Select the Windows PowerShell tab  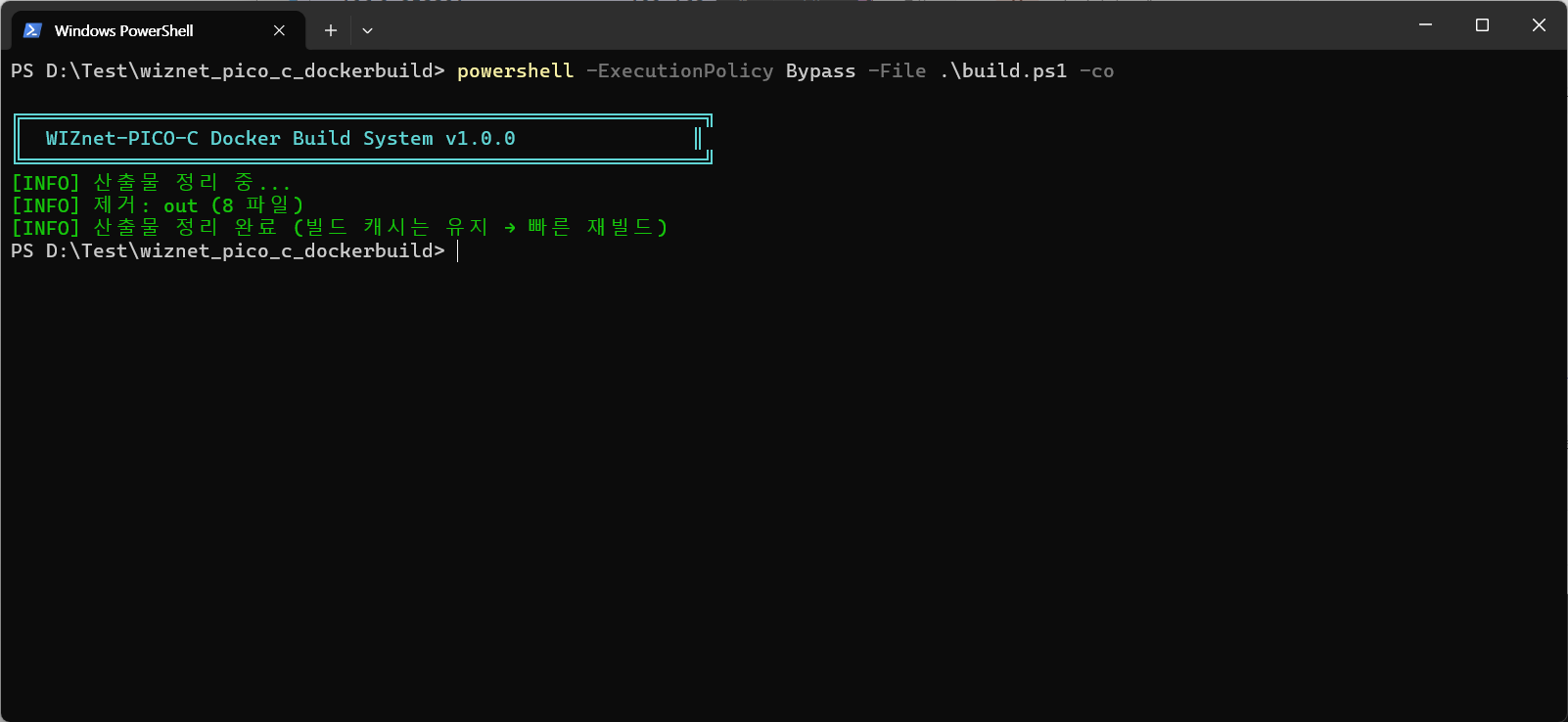coord(124,30)
